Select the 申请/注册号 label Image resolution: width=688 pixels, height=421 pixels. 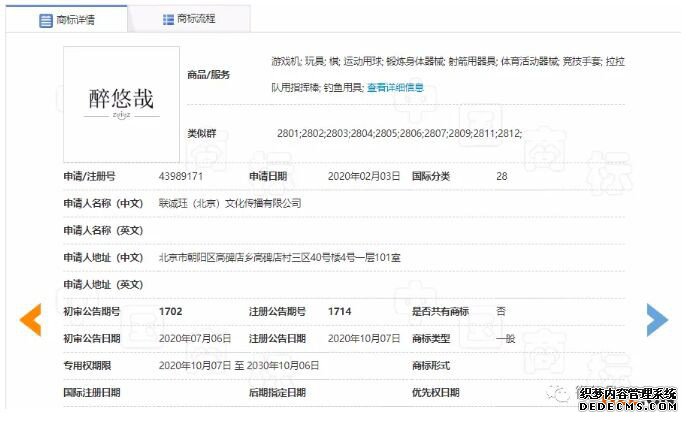tap(90, 176)
